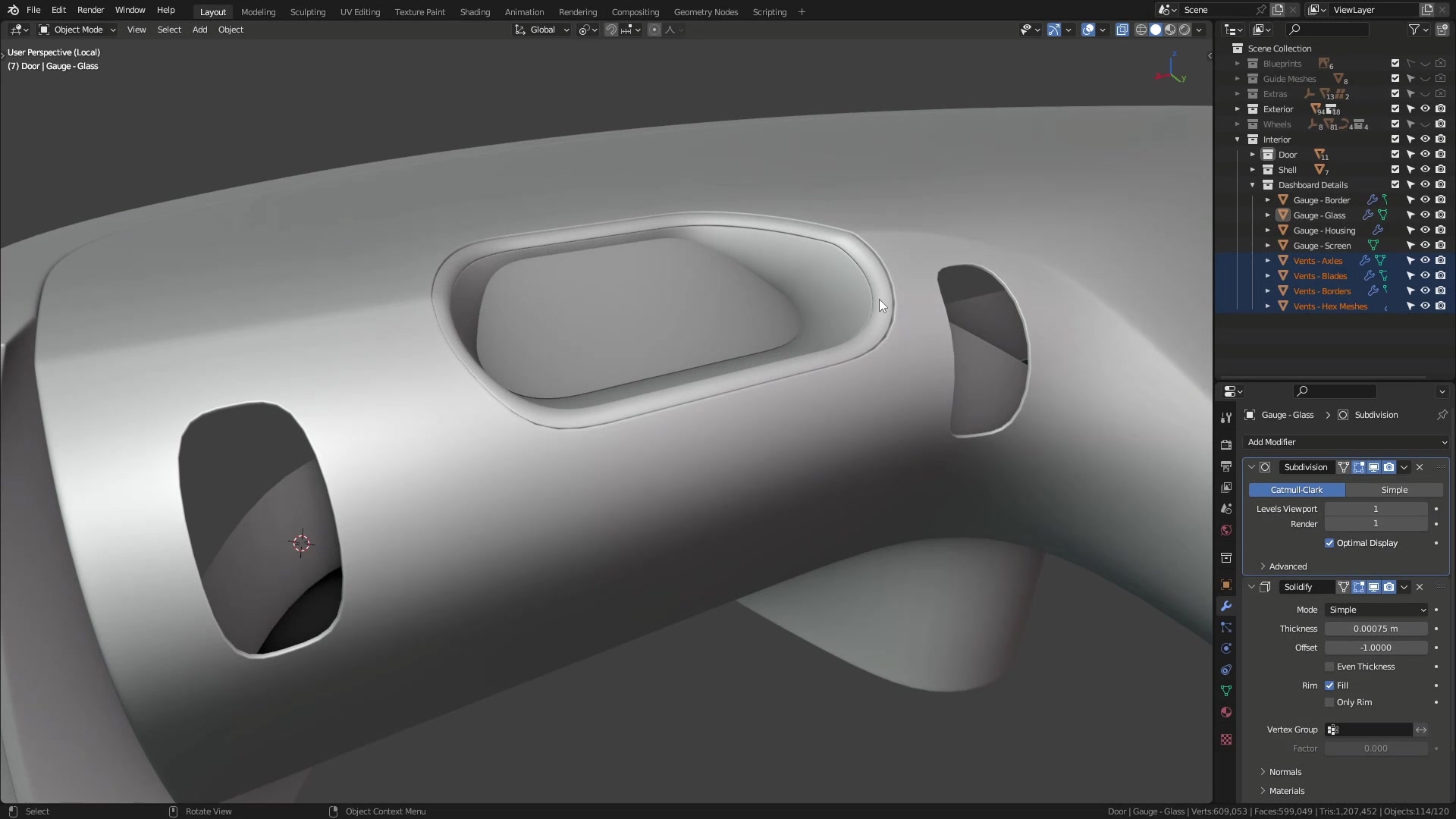Toggle the Rim Fill checkbox
Screen dimensions: 1456x819
1329,686
